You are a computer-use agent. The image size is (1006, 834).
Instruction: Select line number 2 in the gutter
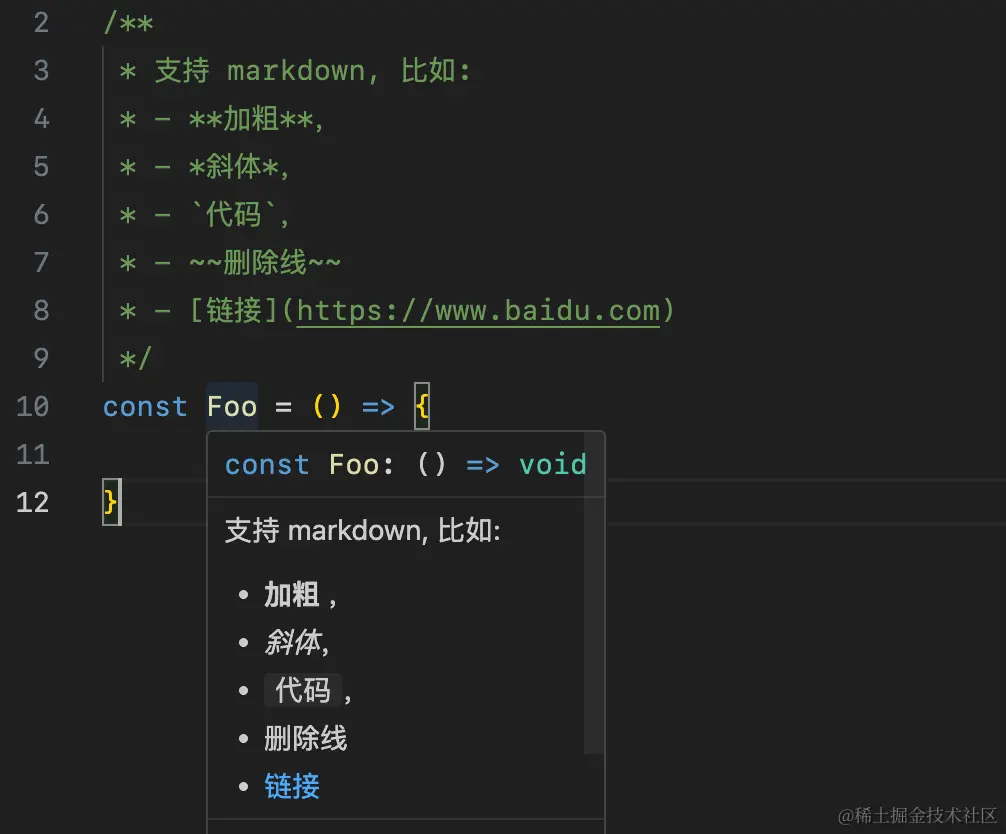coord(41,22)
